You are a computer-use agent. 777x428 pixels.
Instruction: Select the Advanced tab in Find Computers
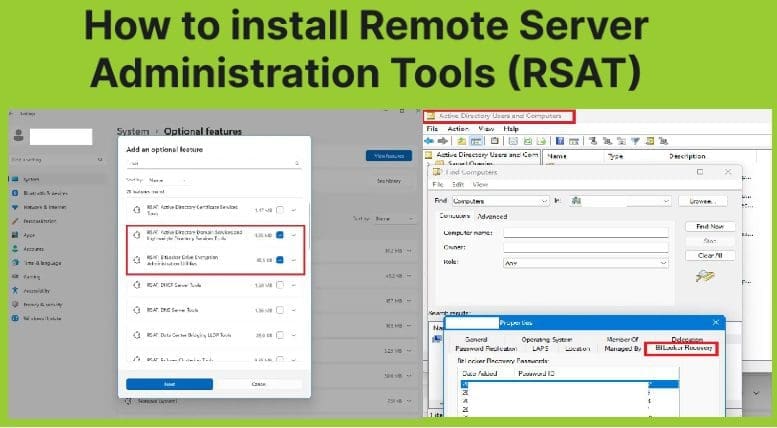pyautogui.click(x=491, y=216)
